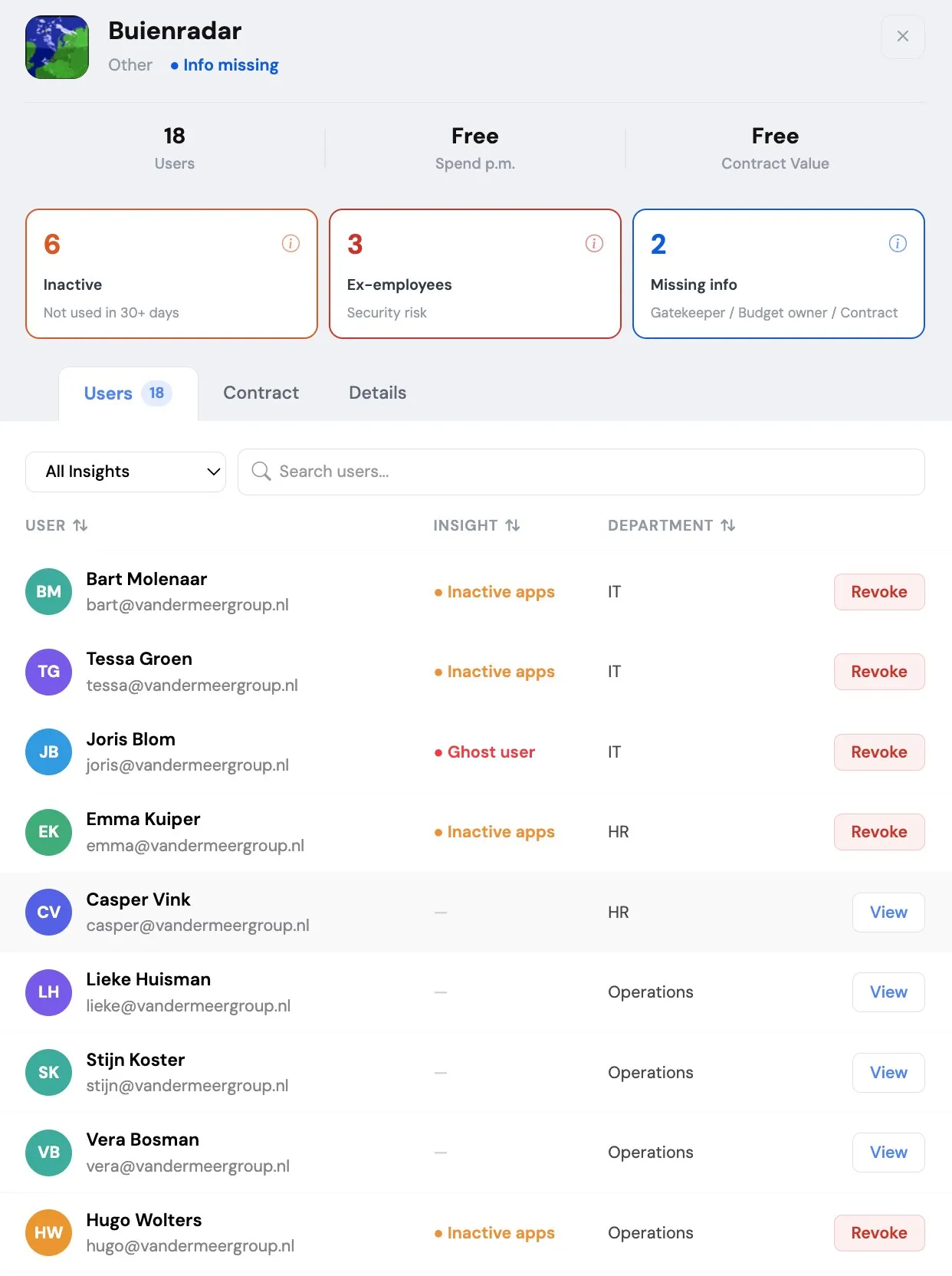Revoke access for Tessa Groen
952x1276 pixels.
coord(879,672)
